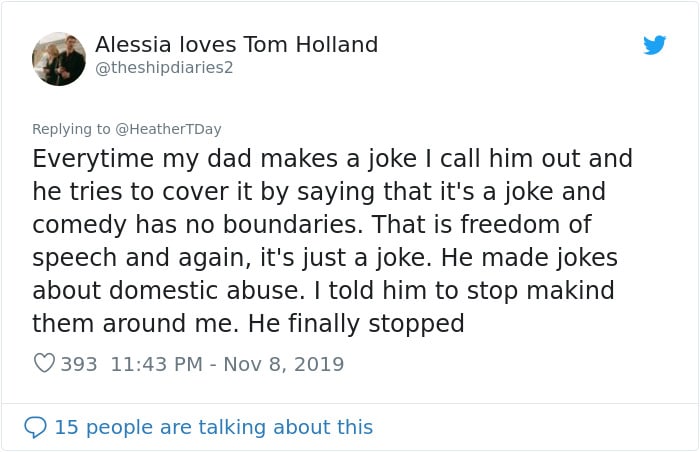Click the phrase 'them around me'
This screenshot has height=452, width=700.
tap(136, 323)
